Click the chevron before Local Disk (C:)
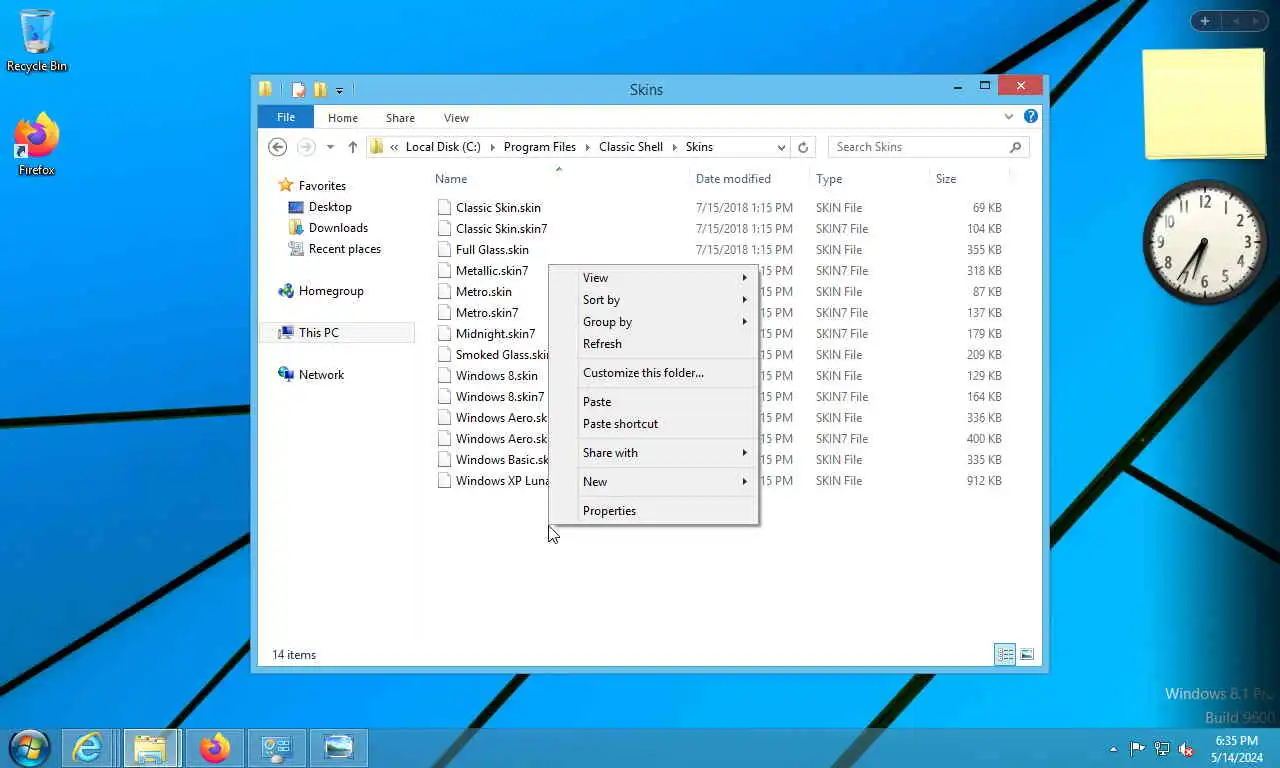The image size is (1280, 768). pyautogui.click(x=394, y=147)
